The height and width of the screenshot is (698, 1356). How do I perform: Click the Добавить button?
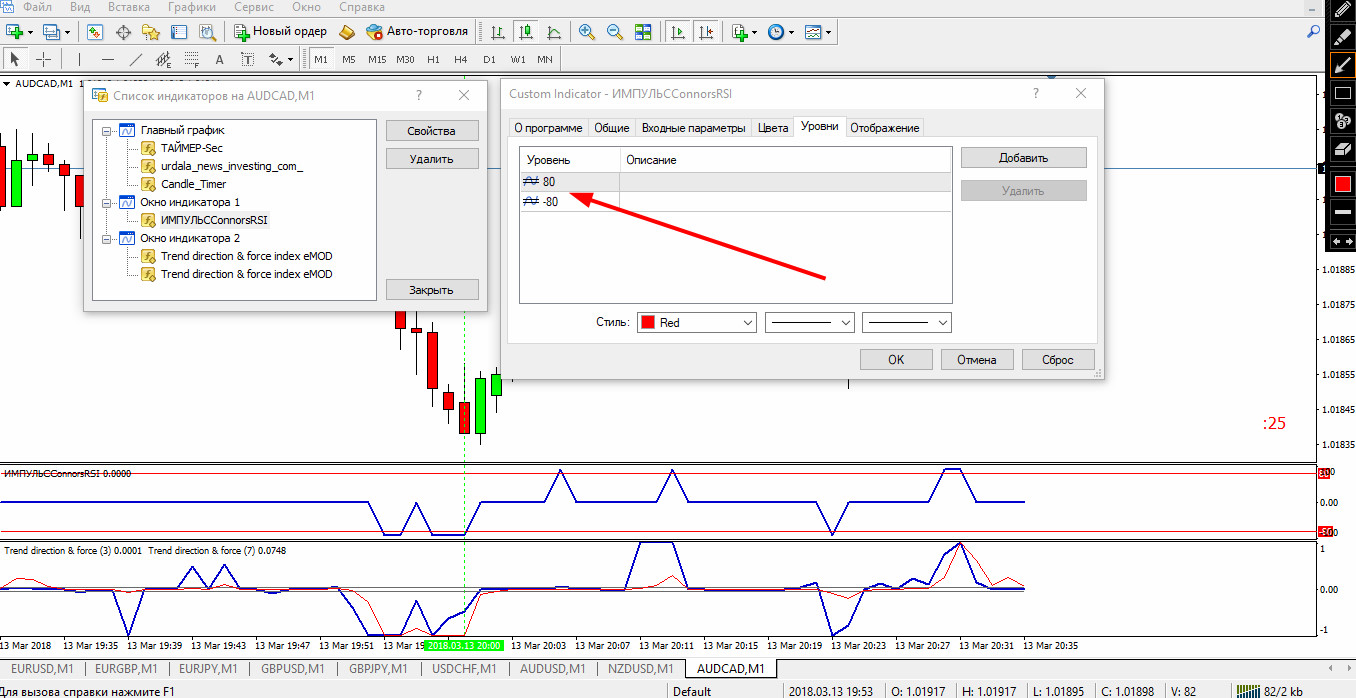click(1023, 158)
